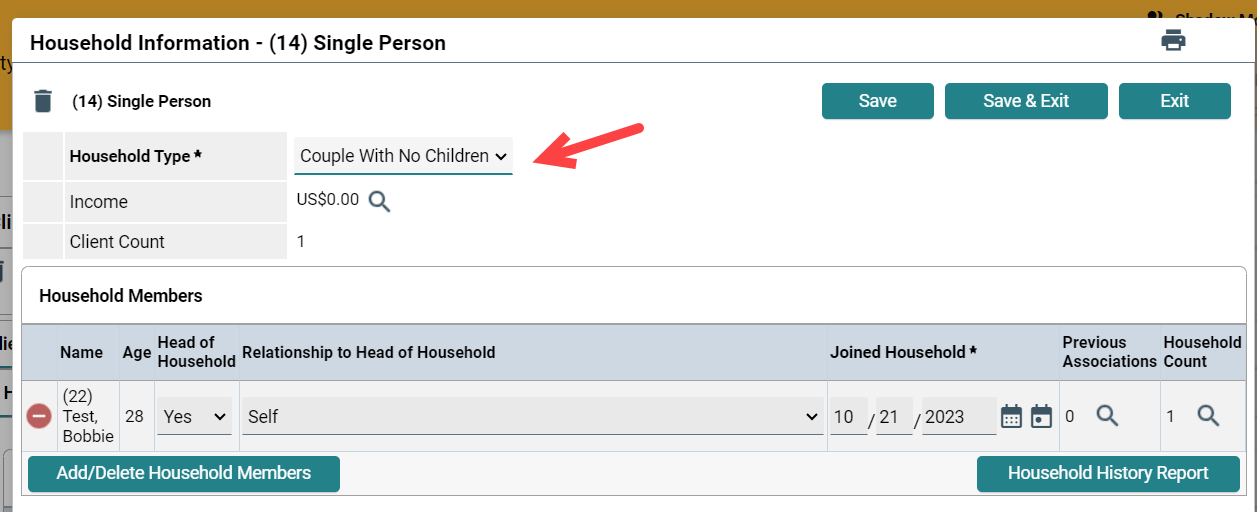
Task: Select the Joined Household column header
Action: pyautogui.click(x=903, y=352)
